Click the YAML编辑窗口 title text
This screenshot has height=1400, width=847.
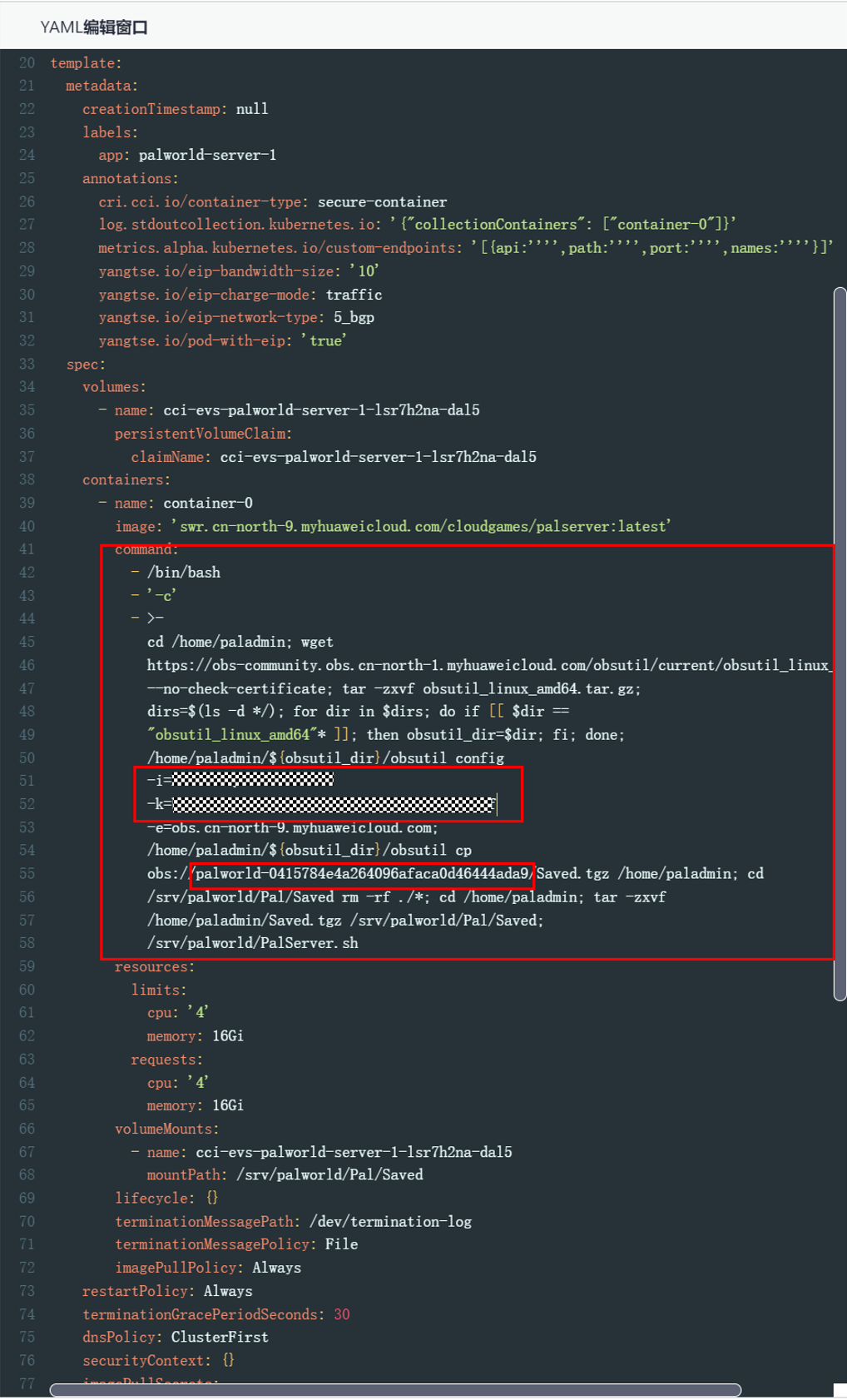pyautogui.click(x=94, y=27)
